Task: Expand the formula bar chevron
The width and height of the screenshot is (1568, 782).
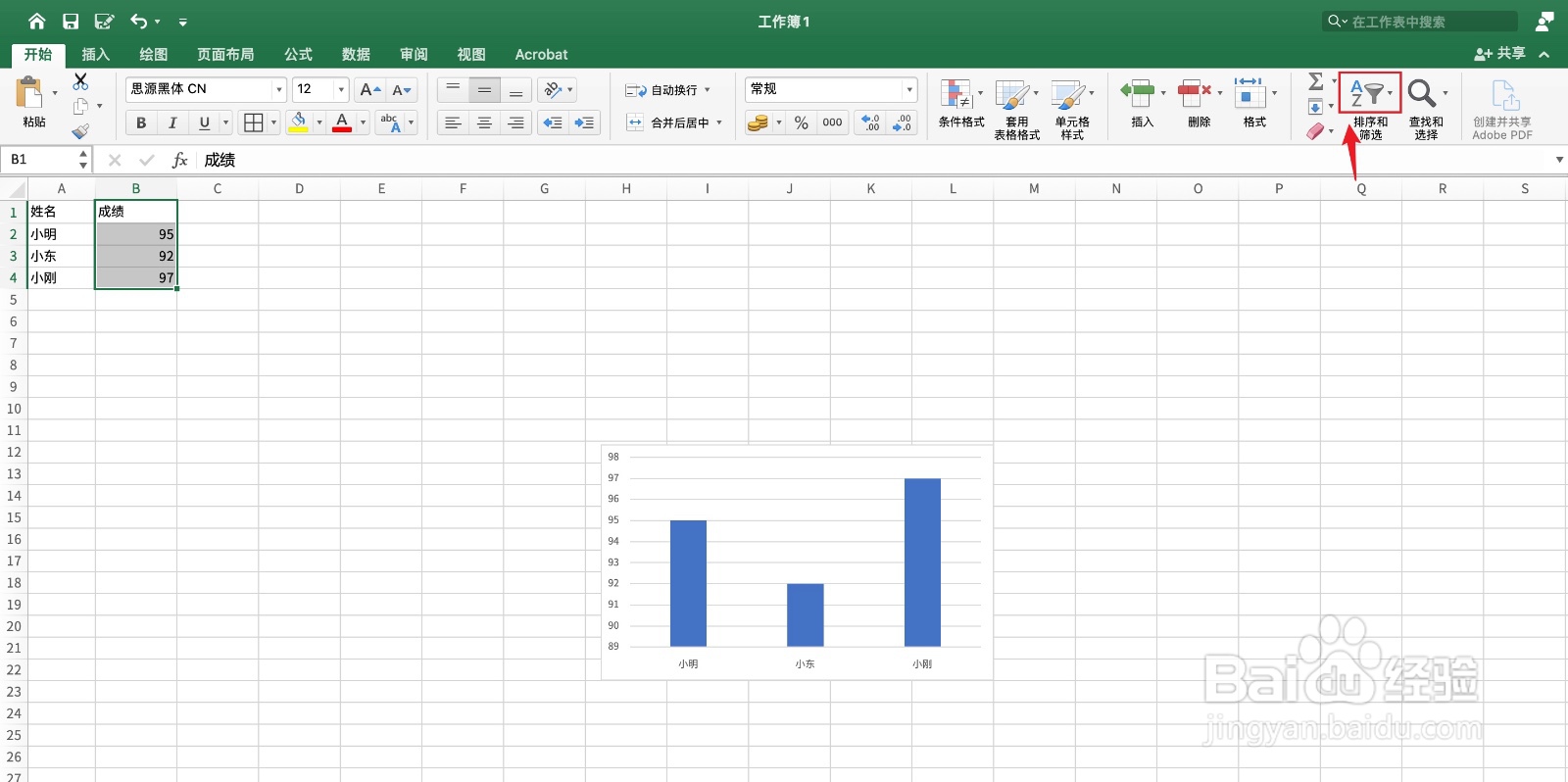Action: click(x=1559, y=160)
